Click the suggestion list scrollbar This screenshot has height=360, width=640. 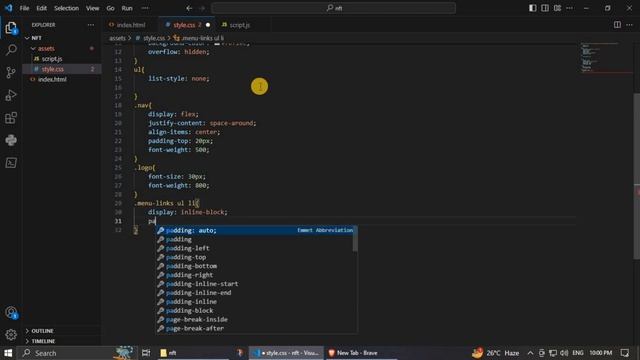coord(355,239)
